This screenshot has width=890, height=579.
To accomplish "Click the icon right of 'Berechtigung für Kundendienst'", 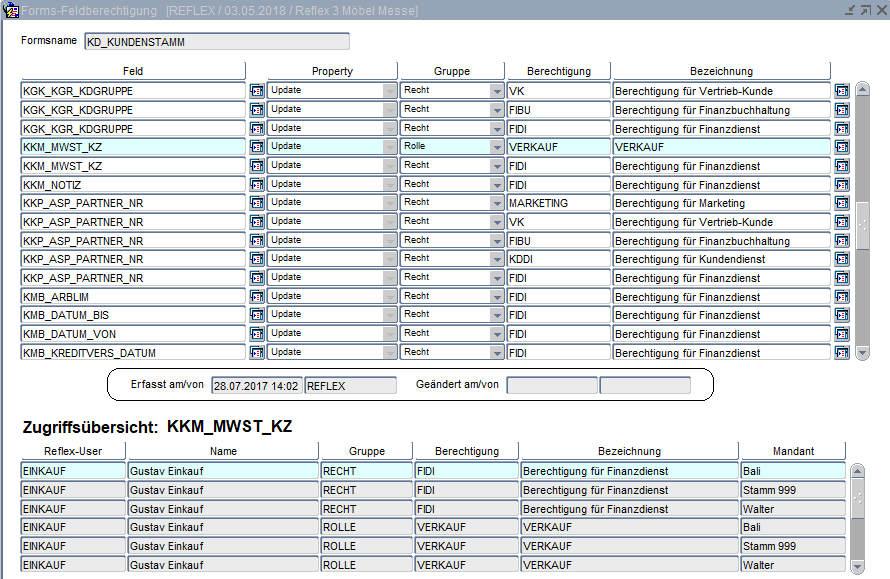I will (842, 259).
